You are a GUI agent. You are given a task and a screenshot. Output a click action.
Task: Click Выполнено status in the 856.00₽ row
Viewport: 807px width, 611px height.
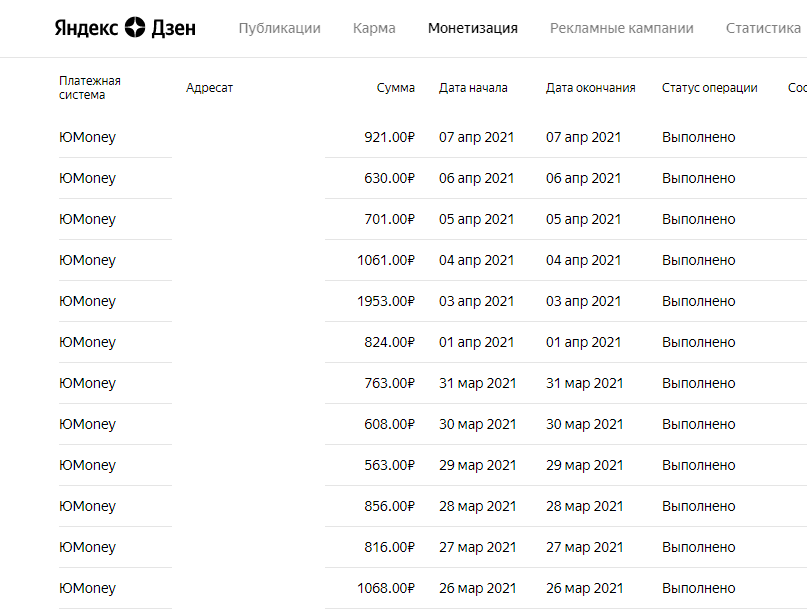click(698, 507)
